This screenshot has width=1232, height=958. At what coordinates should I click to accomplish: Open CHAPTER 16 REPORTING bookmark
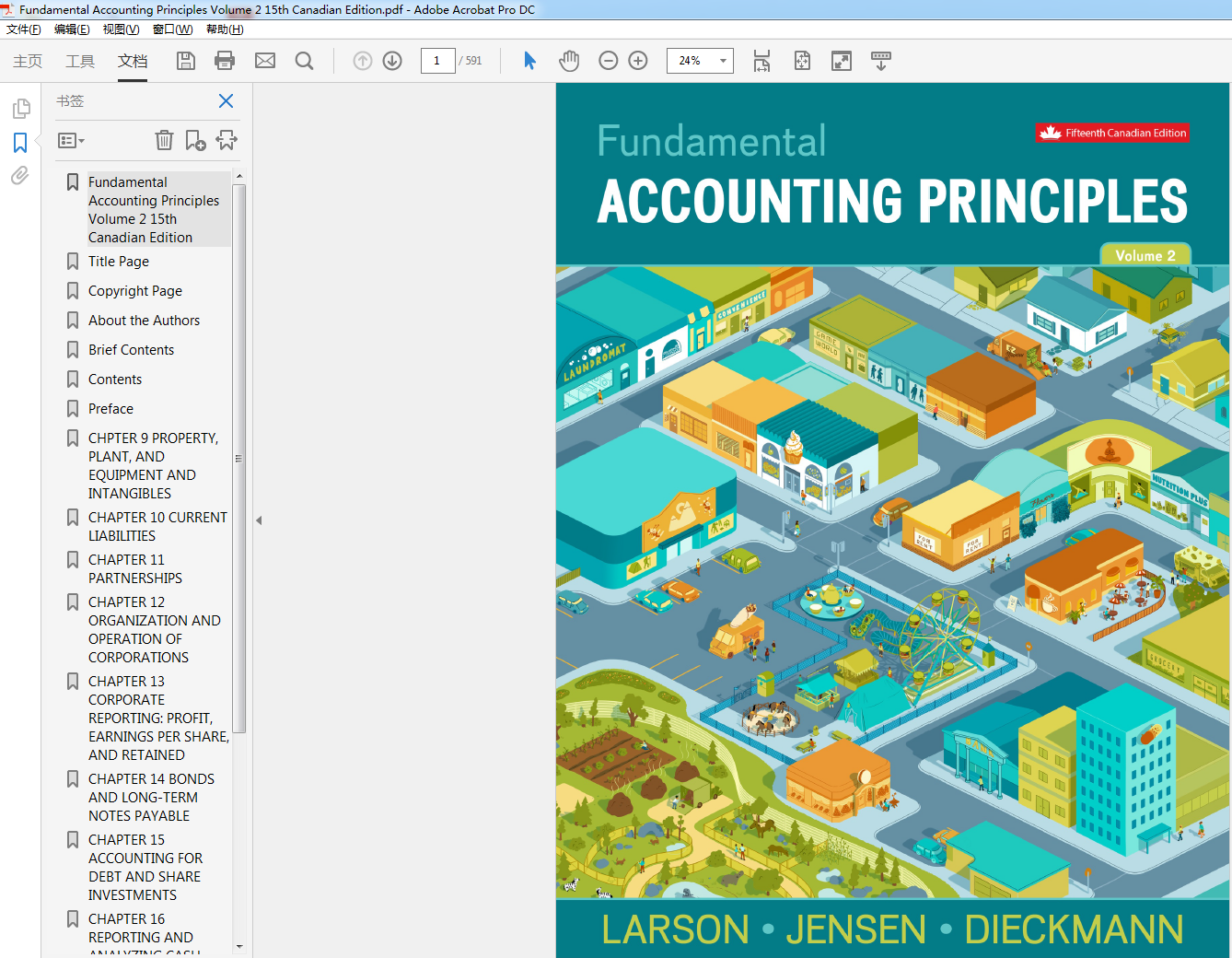[145, 934]
